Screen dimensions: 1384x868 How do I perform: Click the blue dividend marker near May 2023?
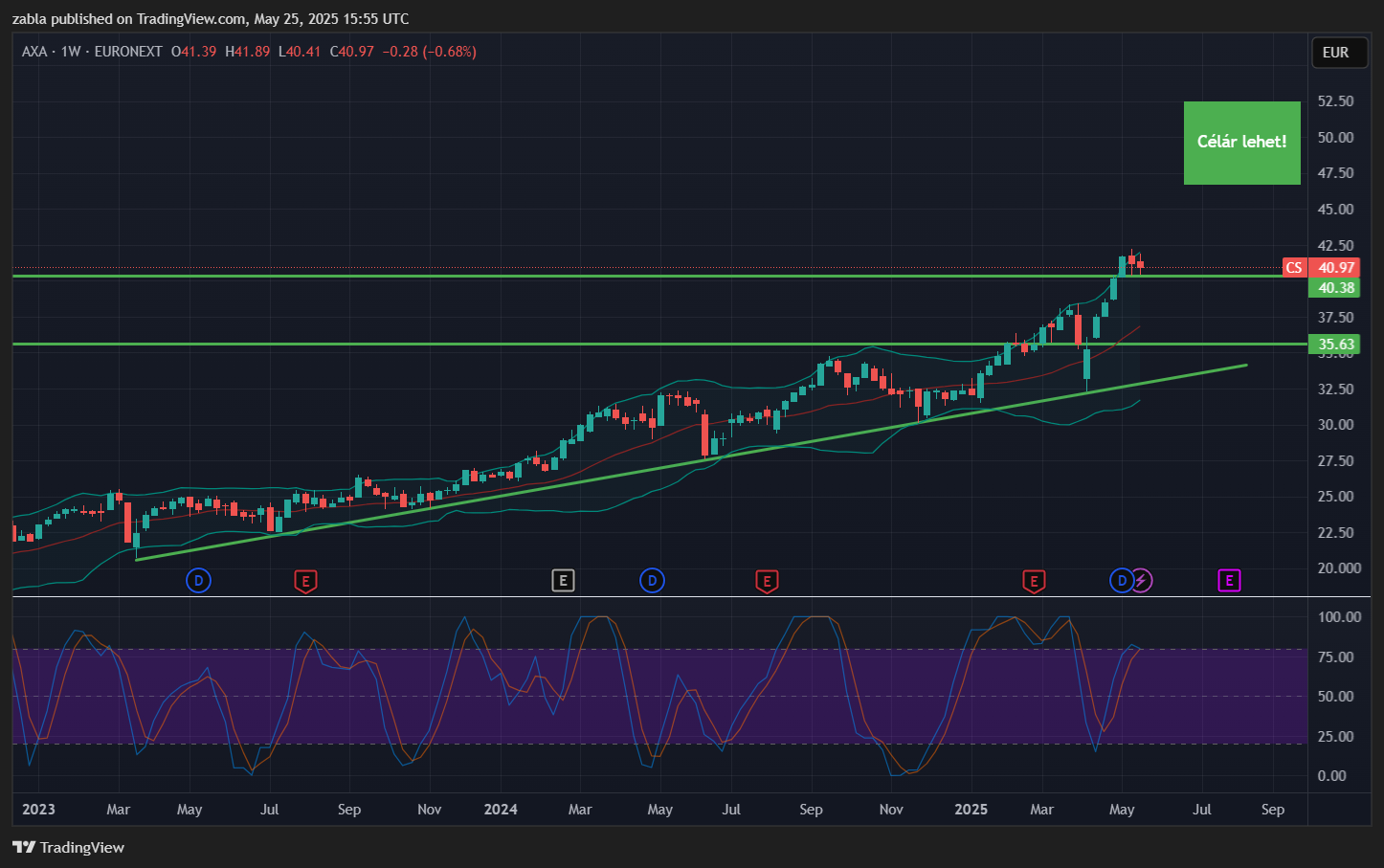(198, 580)
